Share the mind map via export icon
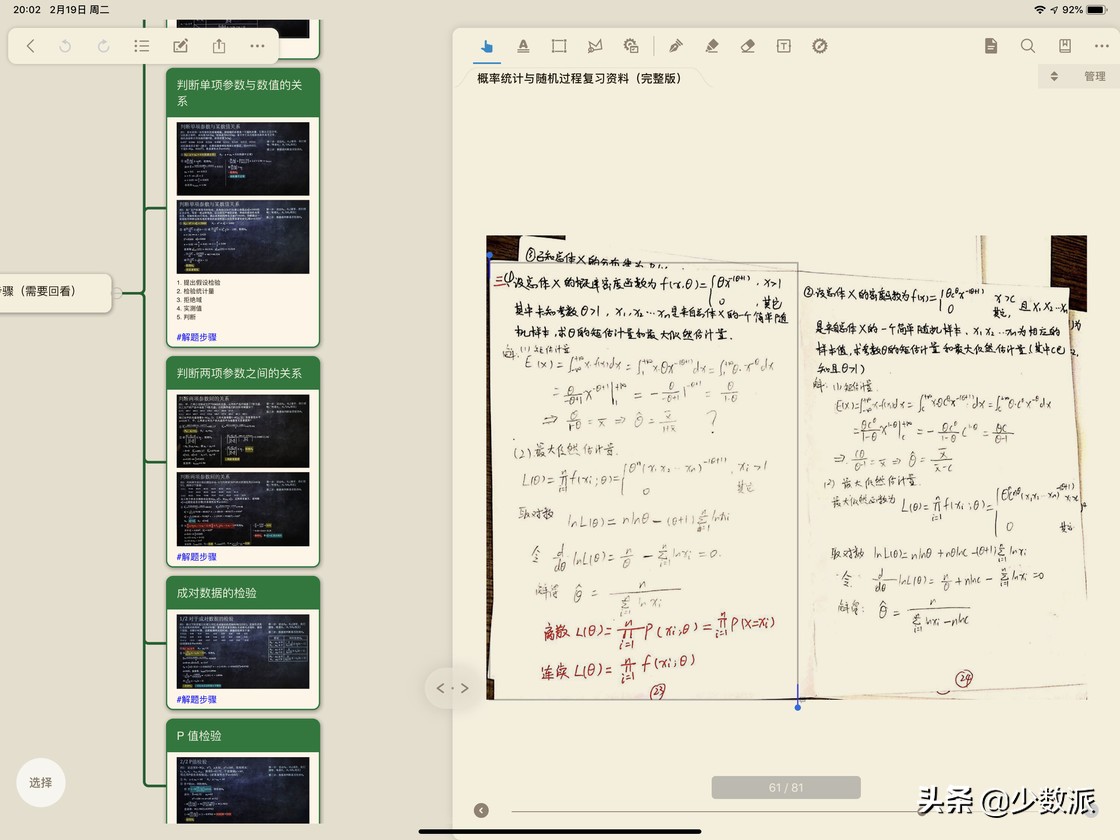Screen dimensions: 1120x840 click(x=219, y=46)
